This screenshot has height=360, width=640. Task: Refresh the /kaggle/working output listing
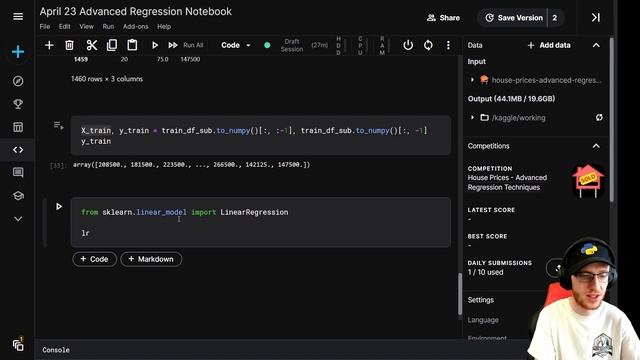coord(599,118)
